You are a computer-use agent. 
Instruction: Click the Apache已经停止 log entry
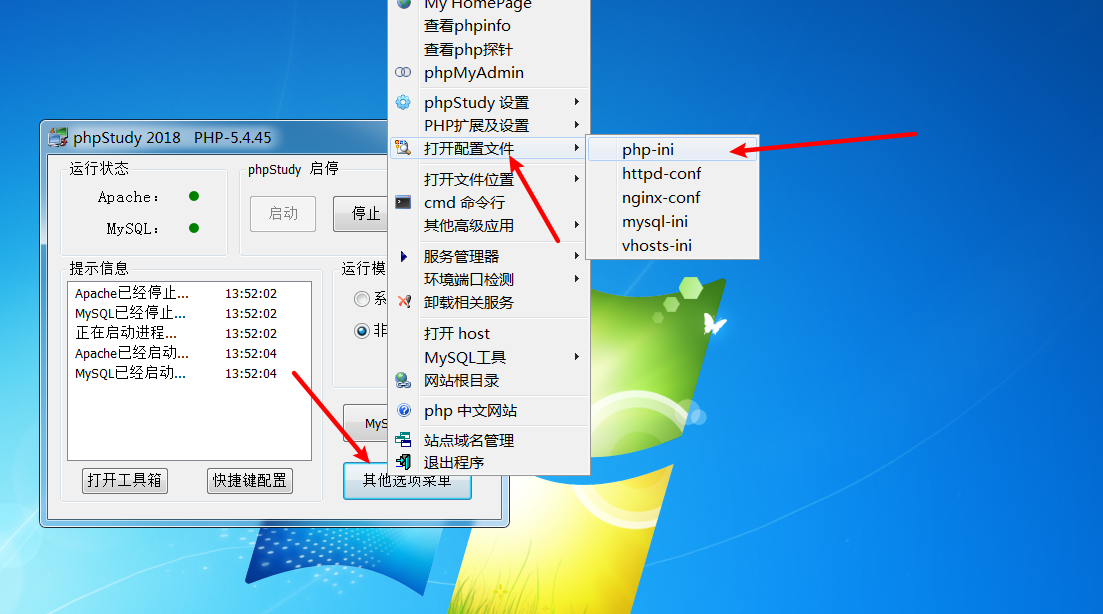coord(176,293)
